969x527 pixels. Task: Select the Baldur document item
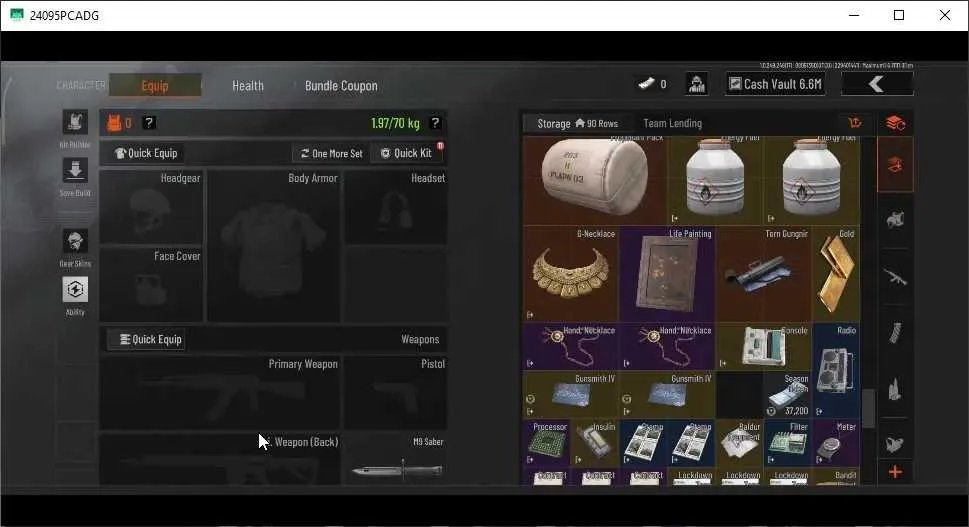(x=740, y=443)
